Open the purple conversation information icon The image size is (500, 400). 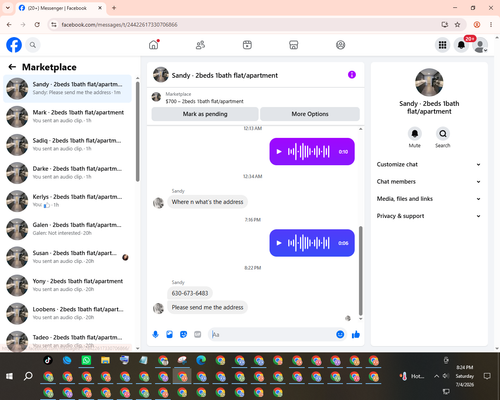[352, 75]
